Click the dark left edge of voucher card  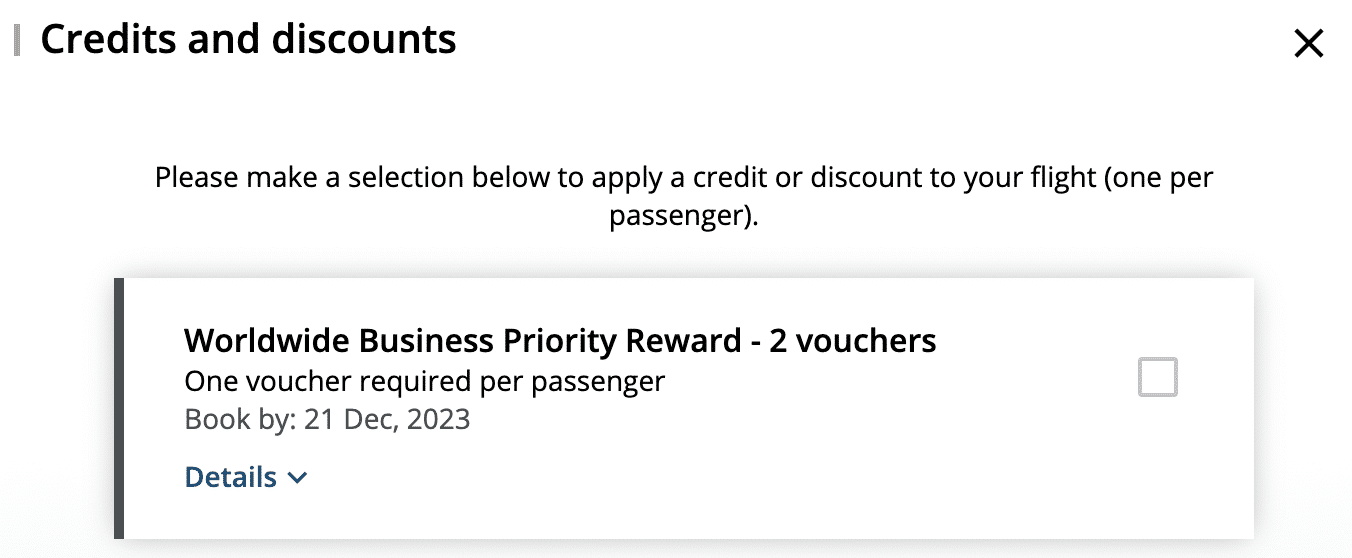pyautogui.click(x=119, y=408)
